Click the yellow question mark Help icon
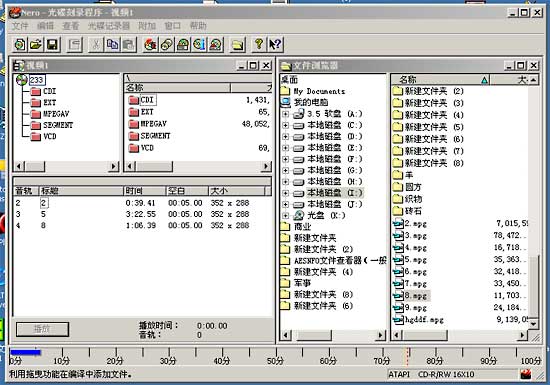 click(x=259, y=45)
